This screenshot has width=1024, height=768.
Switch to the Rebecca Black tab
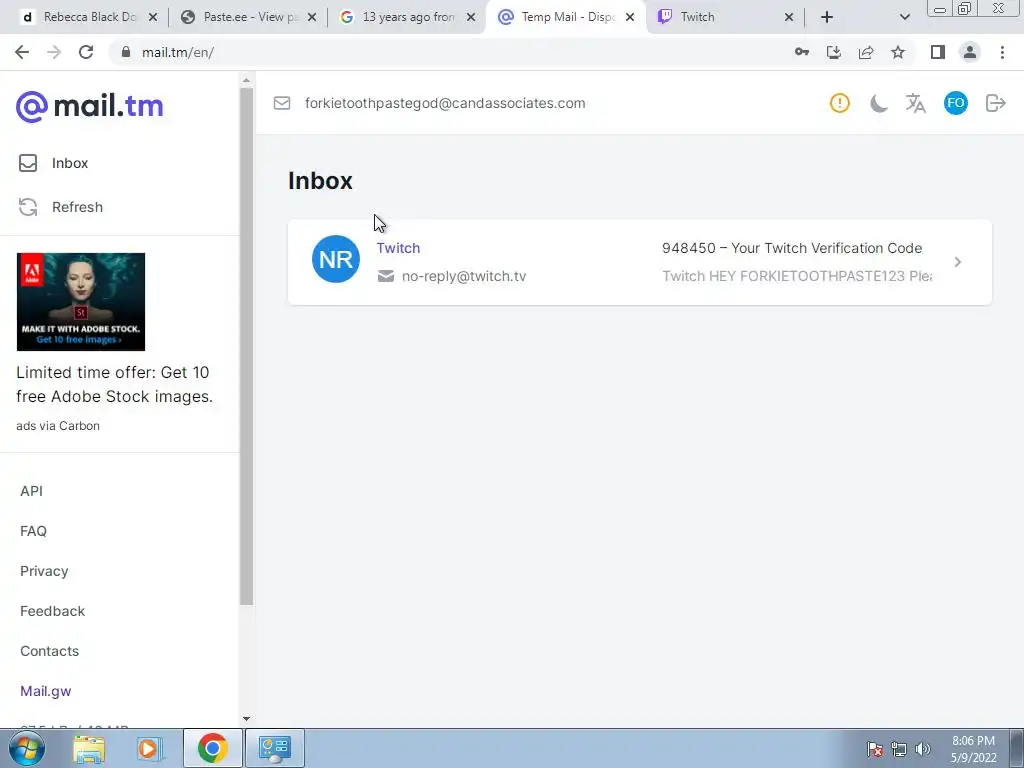pos(86,17)
